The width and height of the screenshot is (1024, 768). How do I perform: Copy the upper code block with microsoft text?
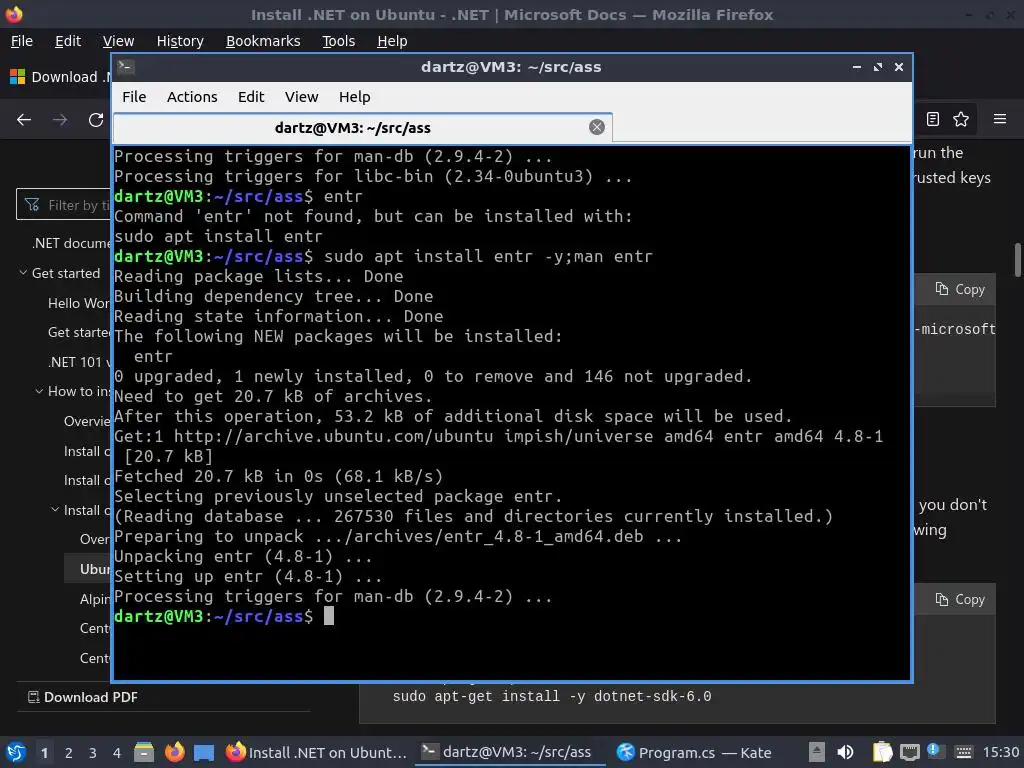tap(960, 289)
